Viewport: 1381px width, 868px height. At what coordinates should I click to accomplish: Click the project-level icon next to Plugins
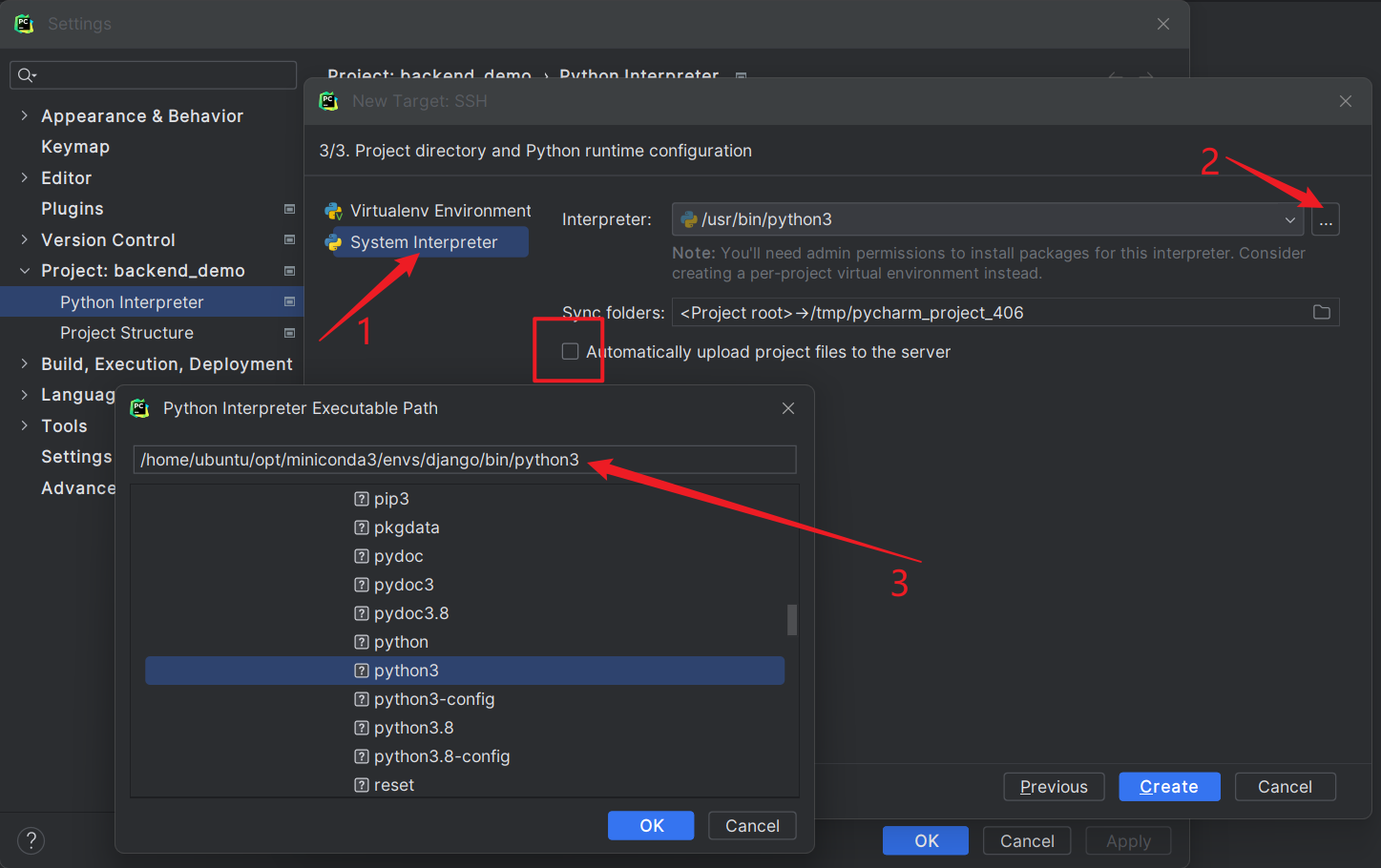tap(289, 209)
